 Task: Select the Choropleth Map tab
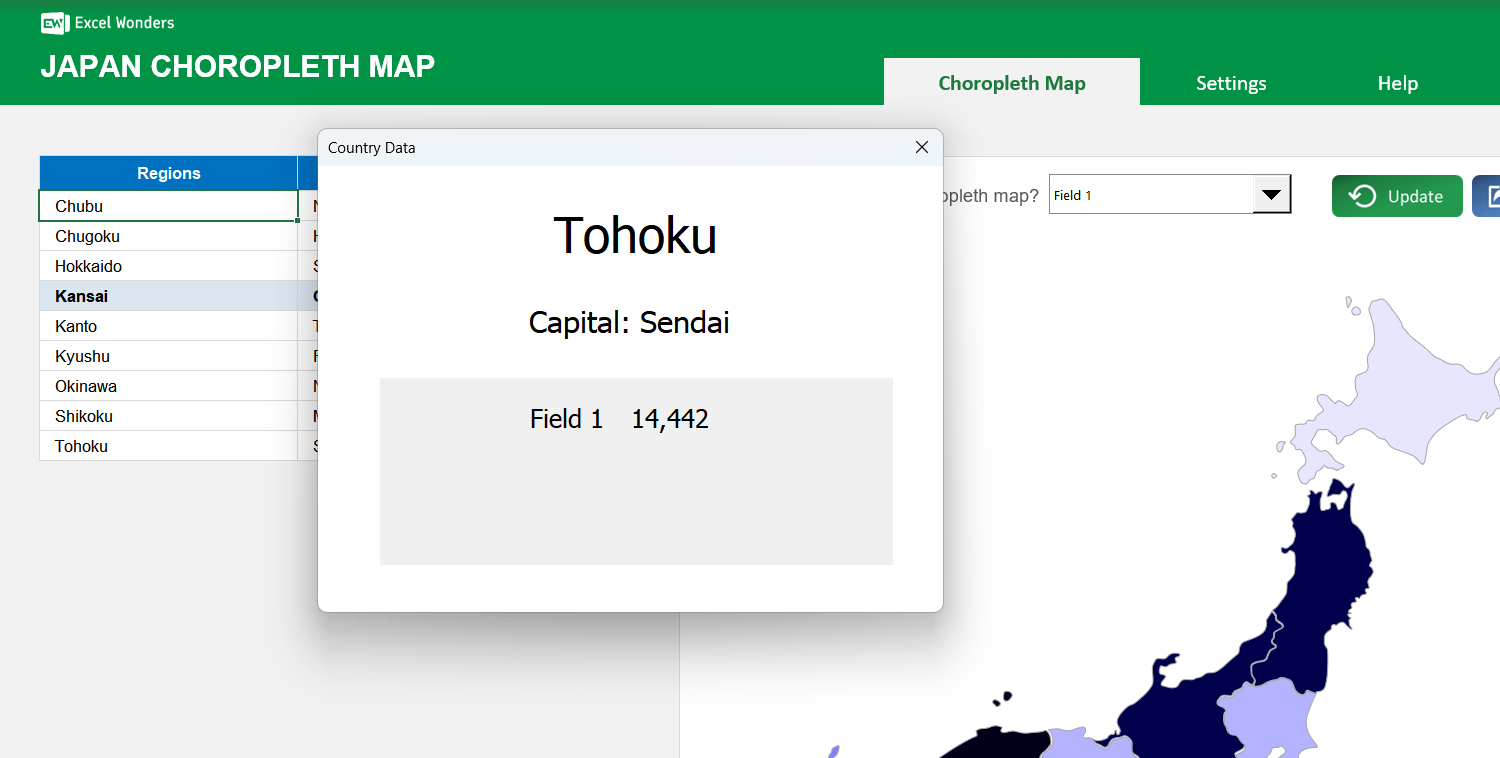(1011, 83)
